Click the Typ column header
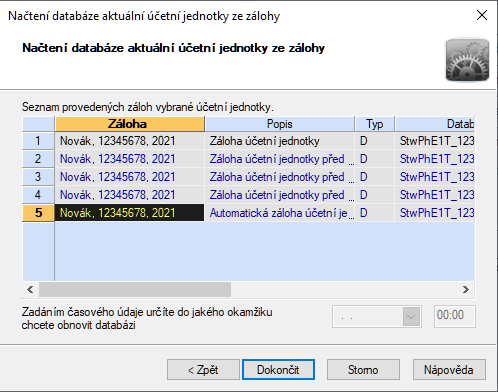The height and width of the screenshot is (392, 498). tap(375, 124)
